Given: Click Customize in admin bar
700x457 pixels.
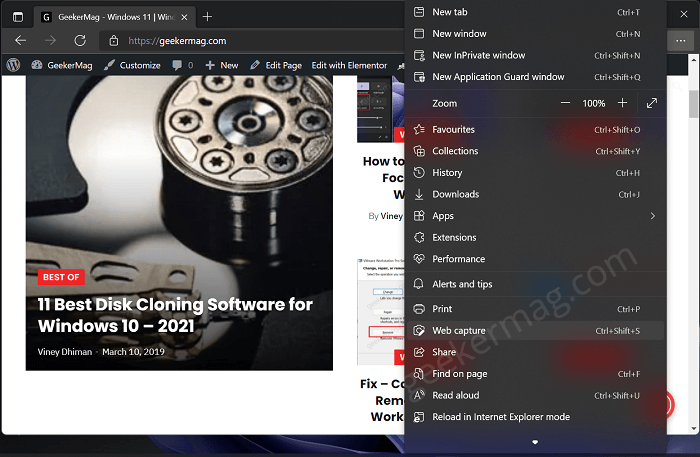Looking at the screenshot, I should [x=132, y=65].
